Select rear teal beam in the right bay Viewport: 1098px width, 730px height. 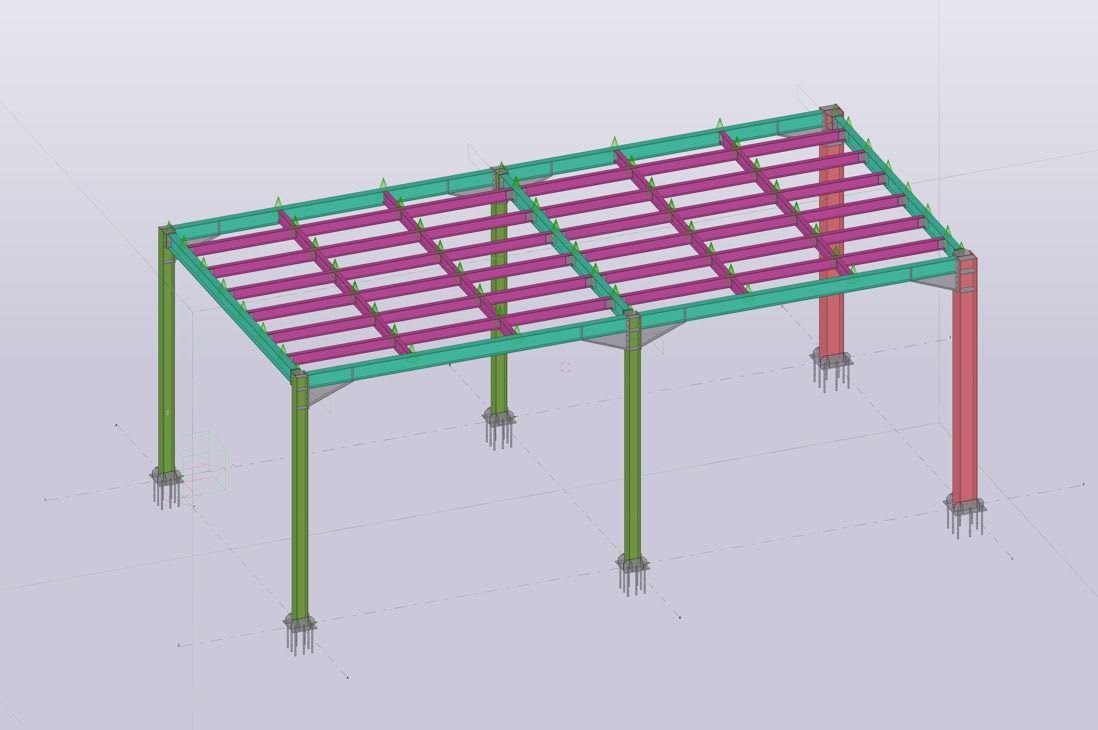point(664,144)
